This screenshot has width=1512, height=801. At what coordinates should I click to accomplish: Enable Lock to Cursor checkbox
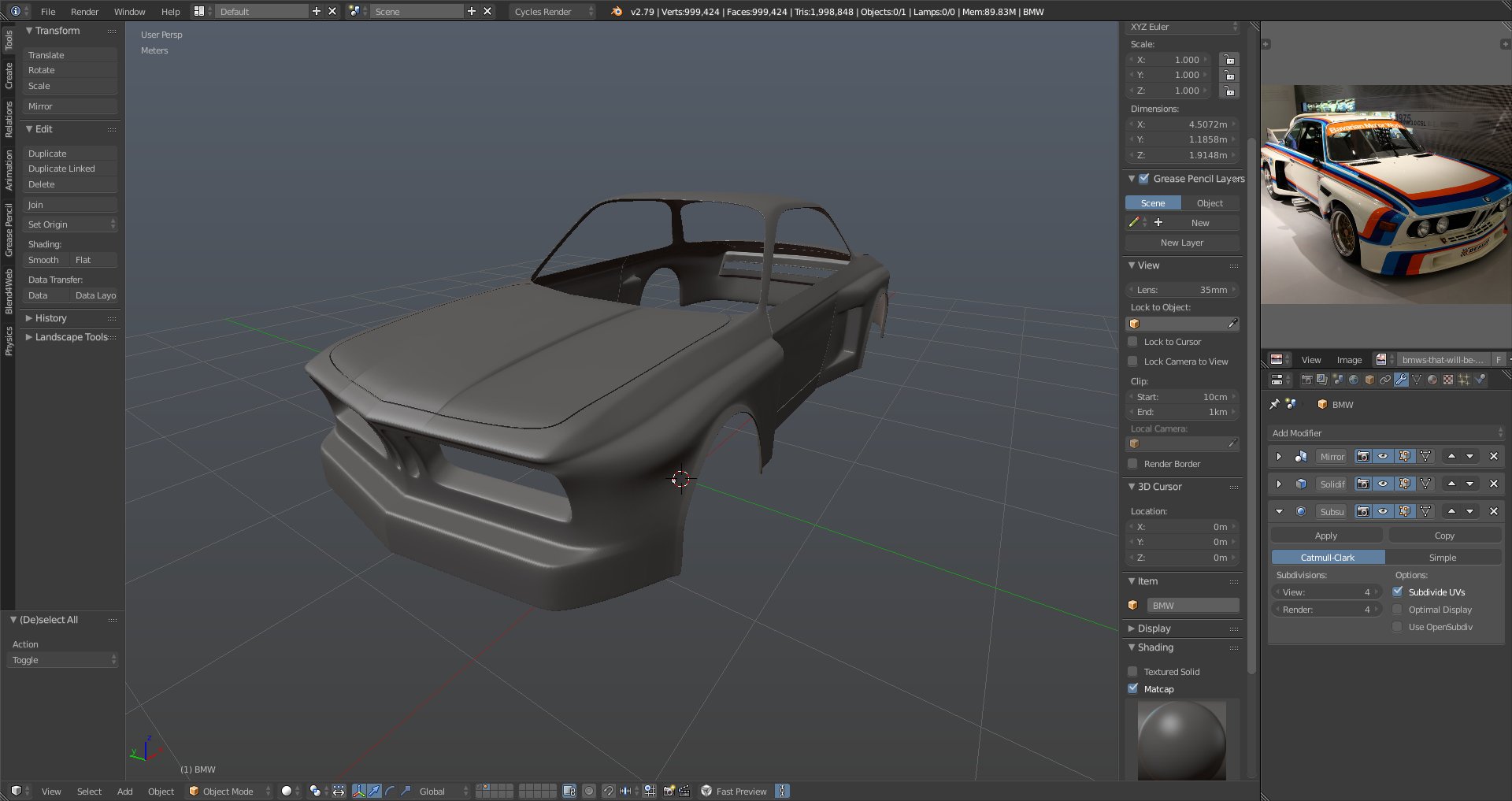point(1132,341)
